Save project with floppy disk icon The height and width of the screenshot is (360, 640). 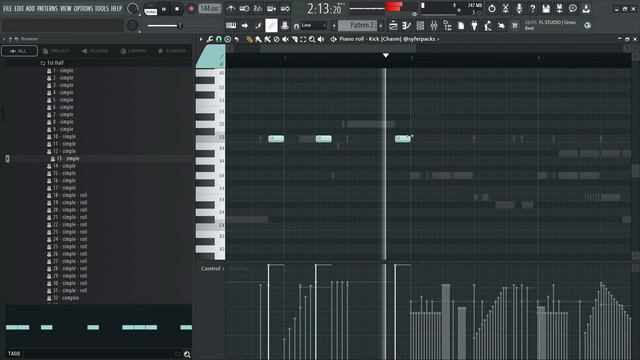click(546, 8)
